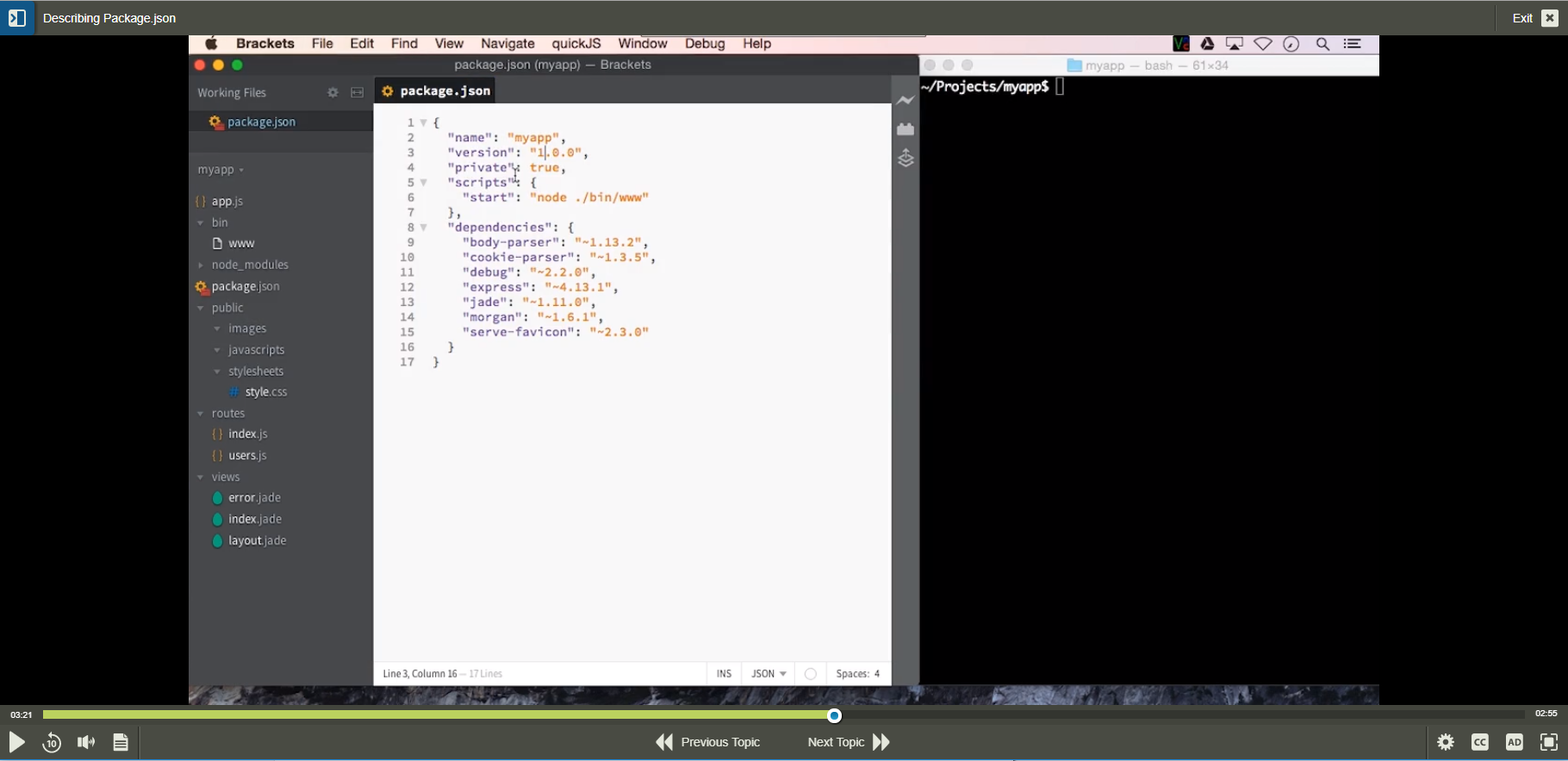Screen dimensions: 1568x761
Task: Open the transcript document icon
Action: [x=121, y=742]
